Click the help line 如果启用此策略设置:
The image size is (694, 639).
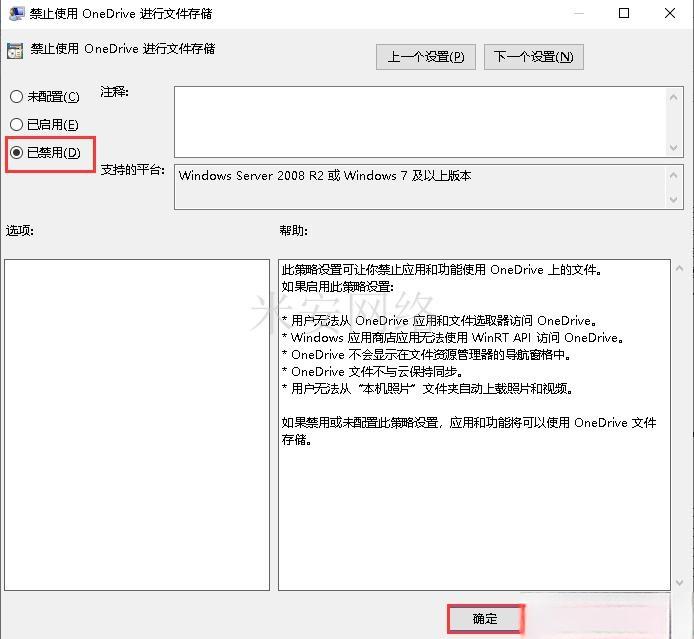coord(338,287)
